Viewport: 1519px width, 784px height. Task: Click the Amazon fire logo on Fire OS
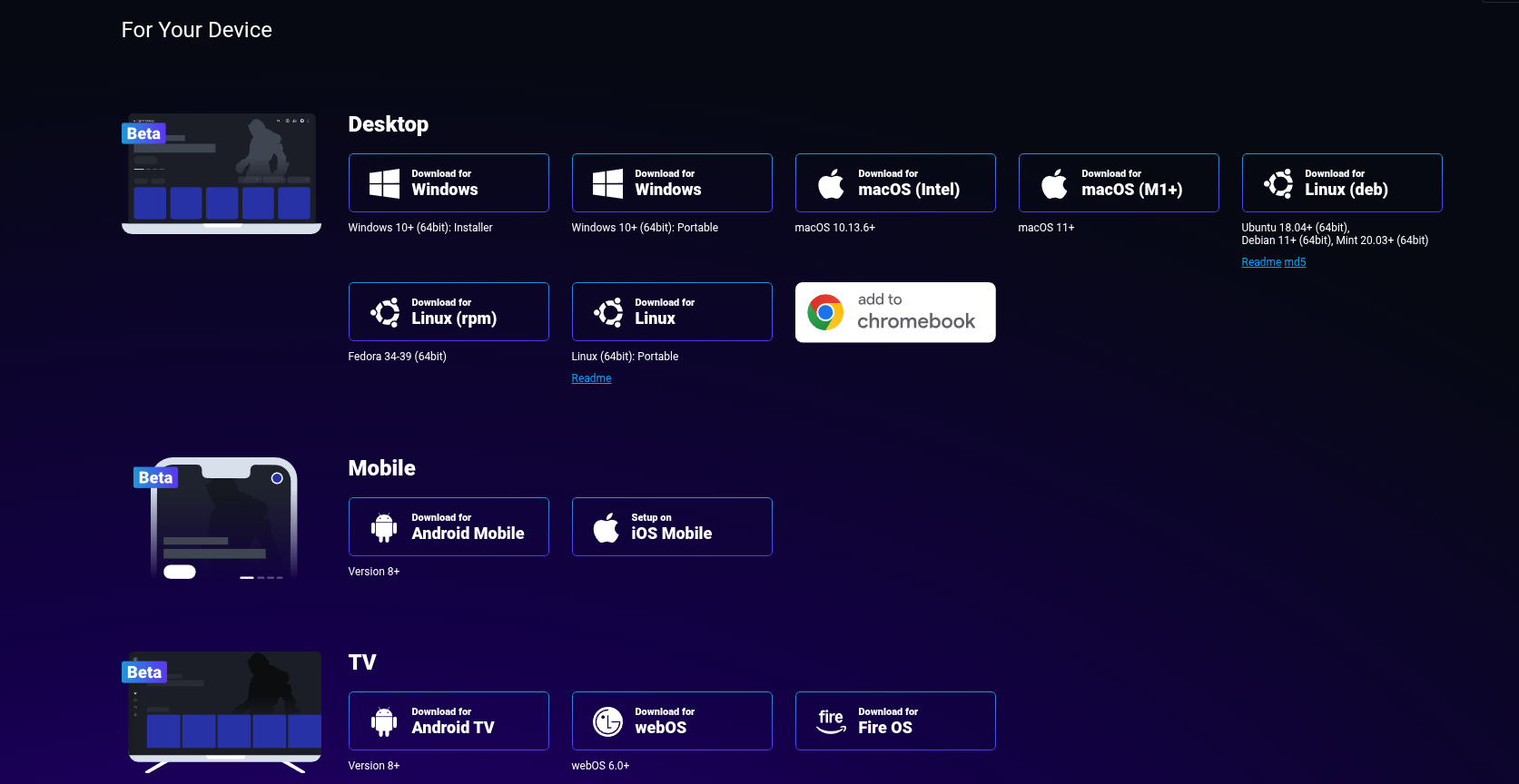pos(831,721)
